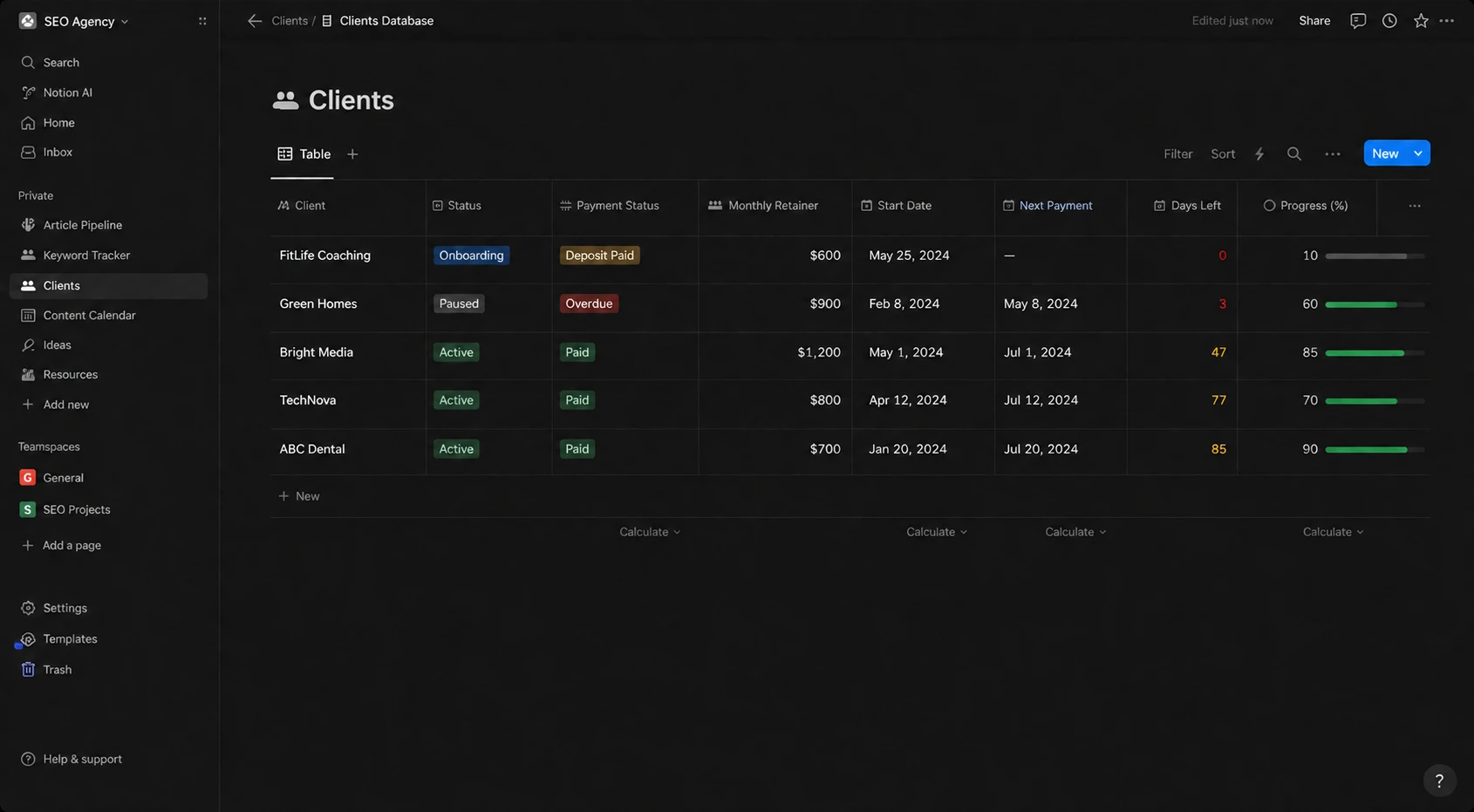Favorite the page with the star icon
Image resolution: width=1474 pixels, height=812 pixels.
pos(1421,21)
